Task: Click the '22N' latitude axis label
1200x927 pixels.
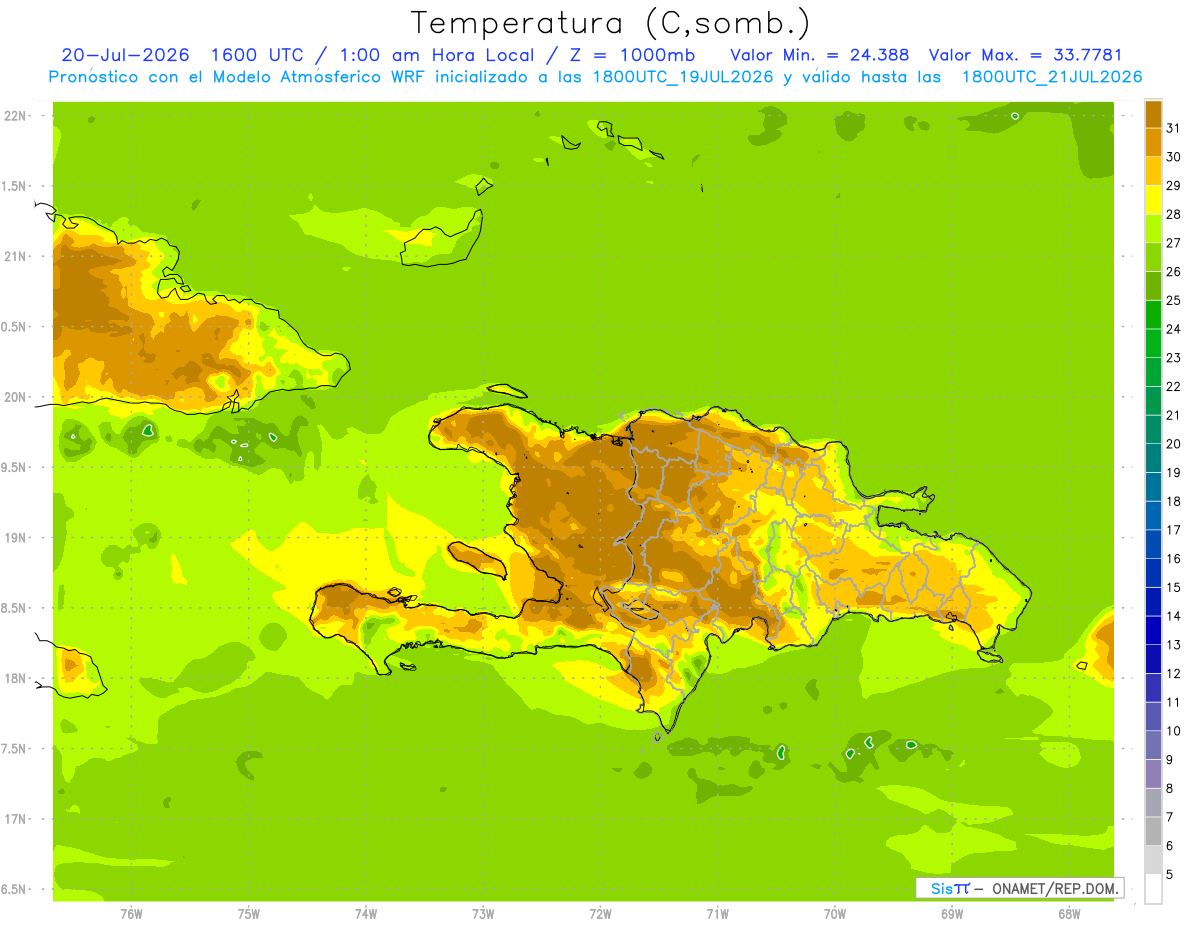Action: click(16, 116)
